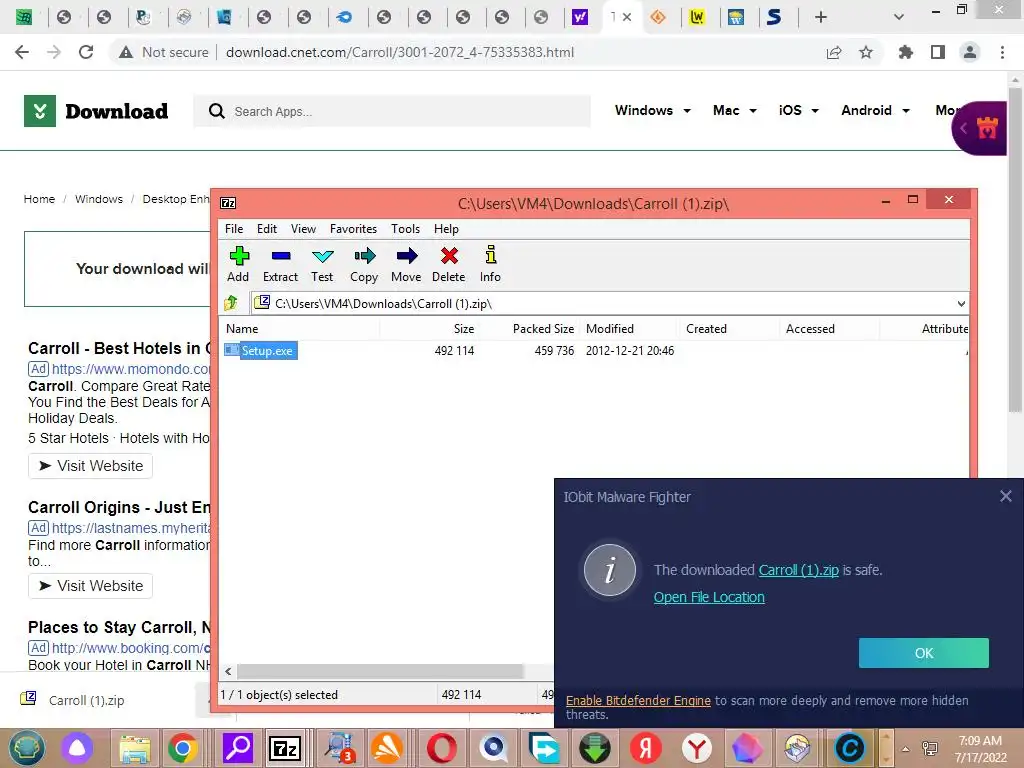Open the Edit menu in 7-Zip
The height and width of the screenshot is (768, 1024).
click(266, 229)
